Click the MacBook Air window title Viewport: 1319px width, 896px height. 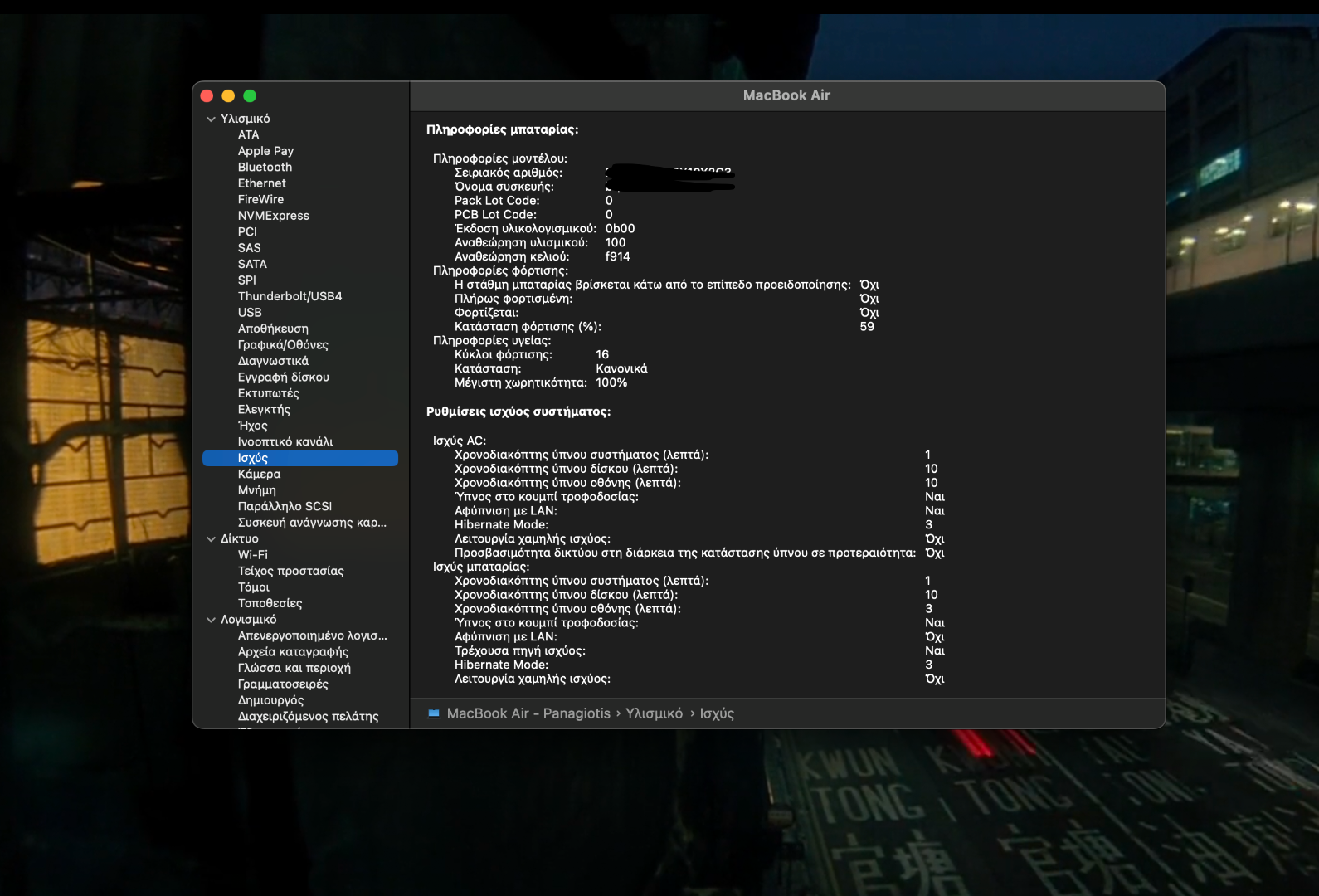click(786, 95)
